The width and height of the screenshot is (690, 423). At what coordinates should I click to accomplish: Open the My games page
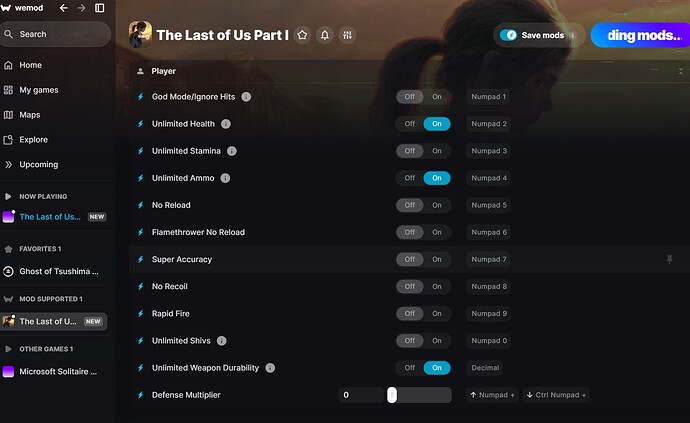(x=38, y=90)
